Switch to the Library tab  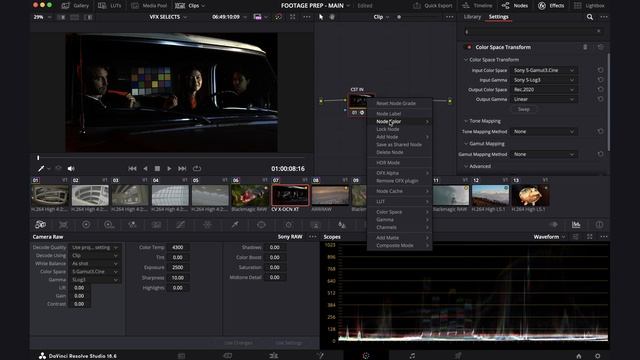[472, 17]
